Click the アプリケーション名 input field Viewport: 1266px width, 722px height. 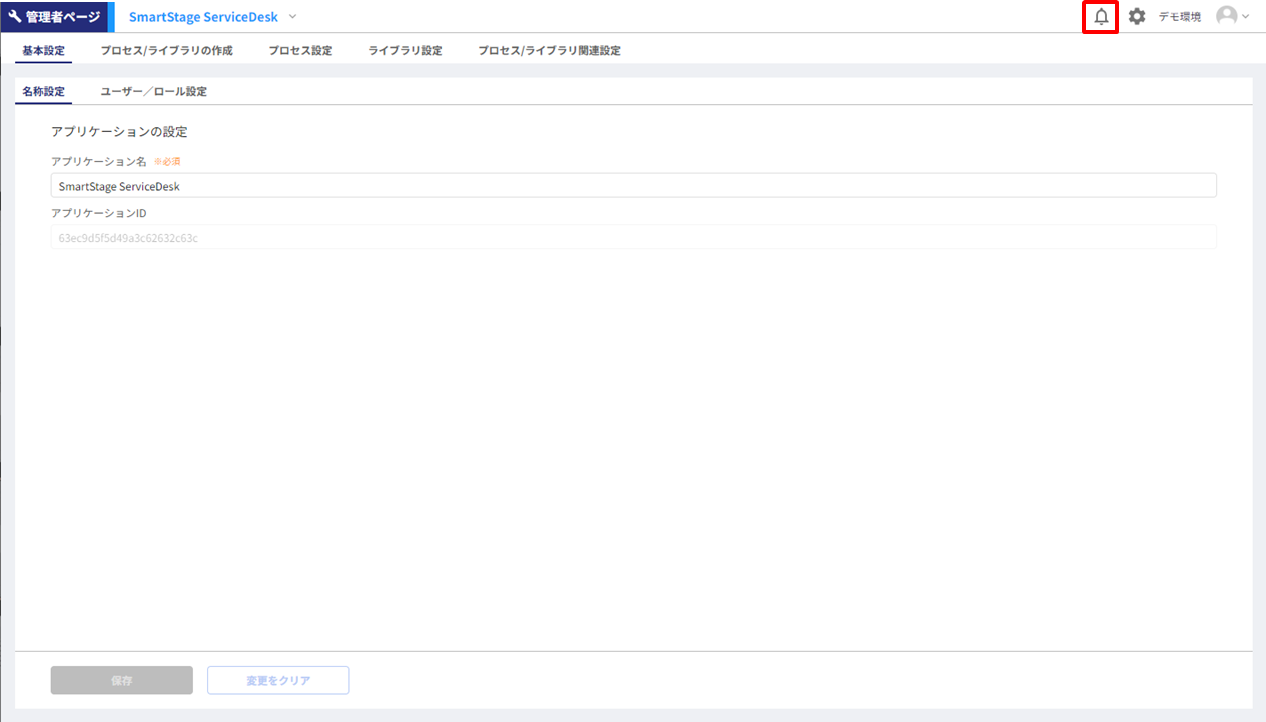[633, 186]
